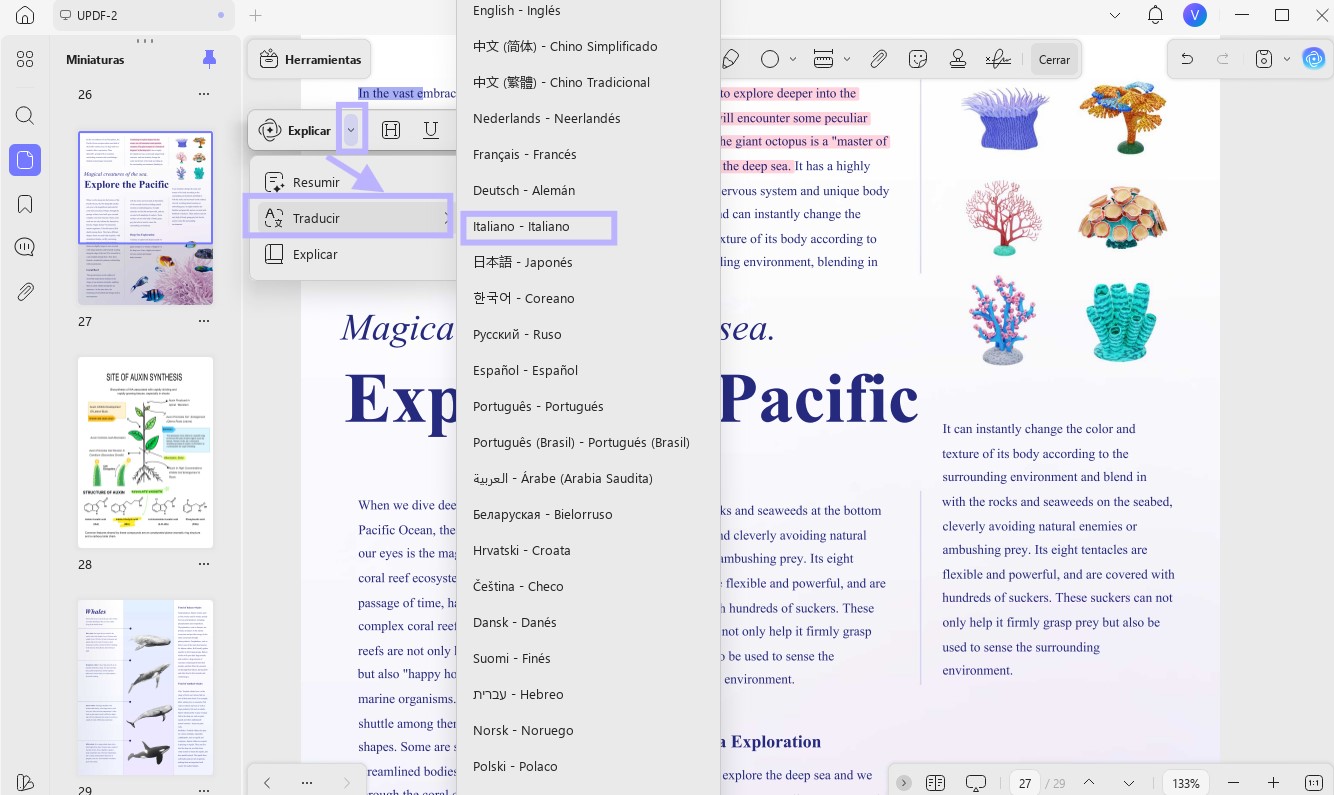
Task: Open the shape tool dropdown chevron
Action: [x=793, y=60]
